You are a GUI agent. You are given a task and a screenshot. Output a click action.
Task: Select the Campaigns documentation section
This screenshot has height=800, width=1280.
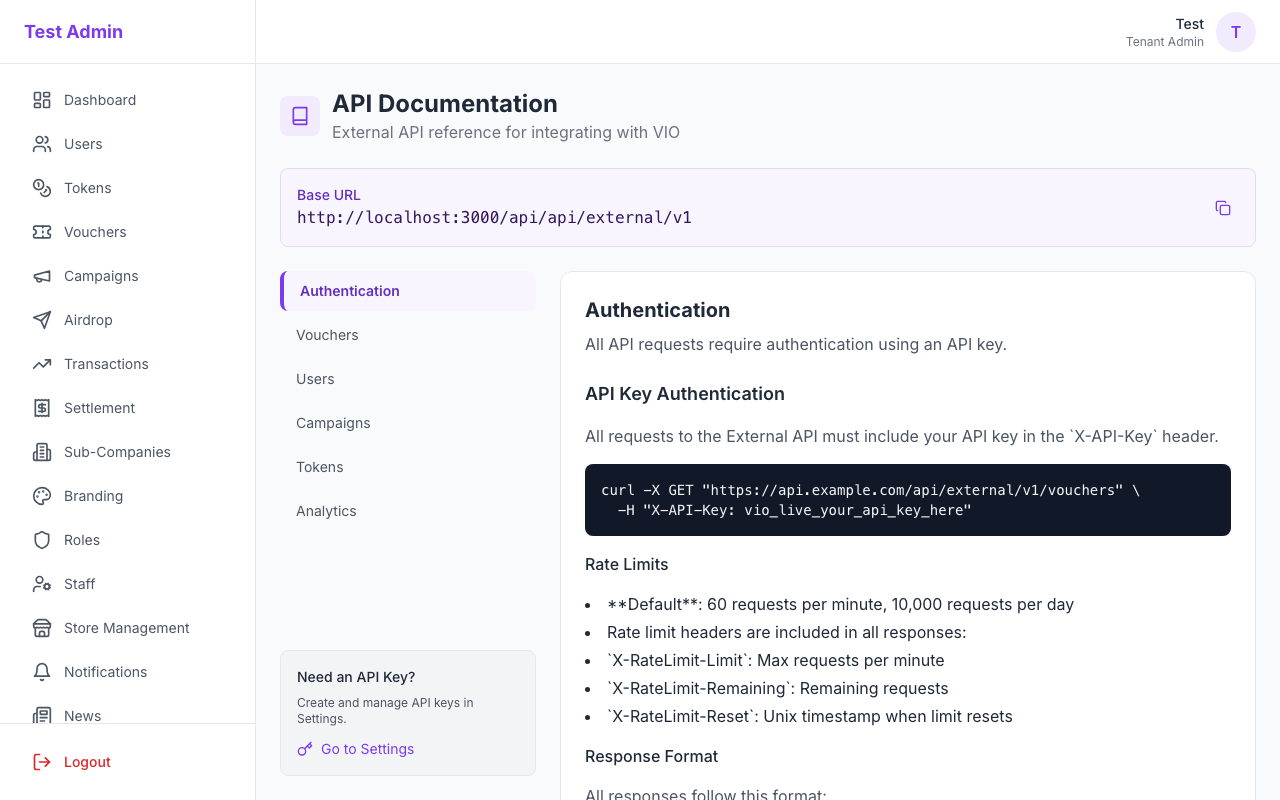pos(333,423)
